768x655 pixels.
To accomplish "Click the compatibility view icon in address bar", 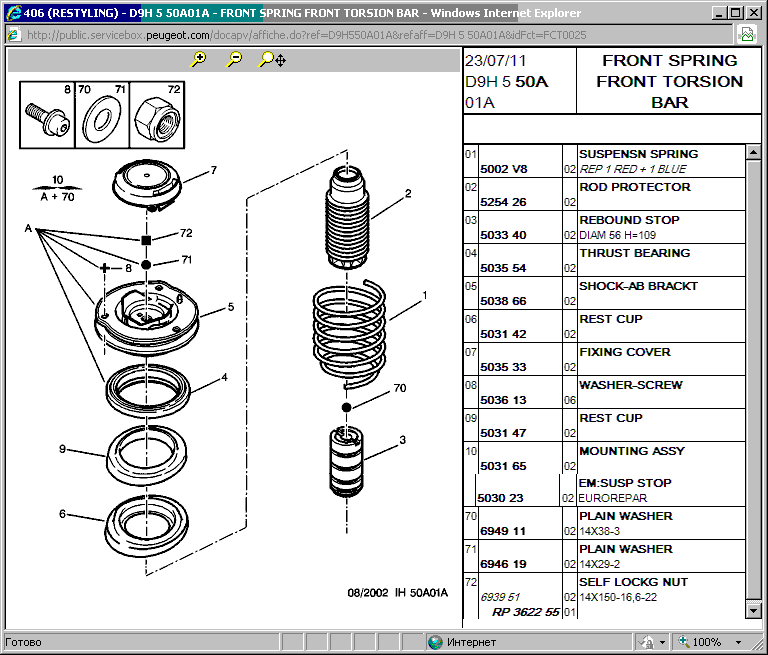I will [746, 34].
